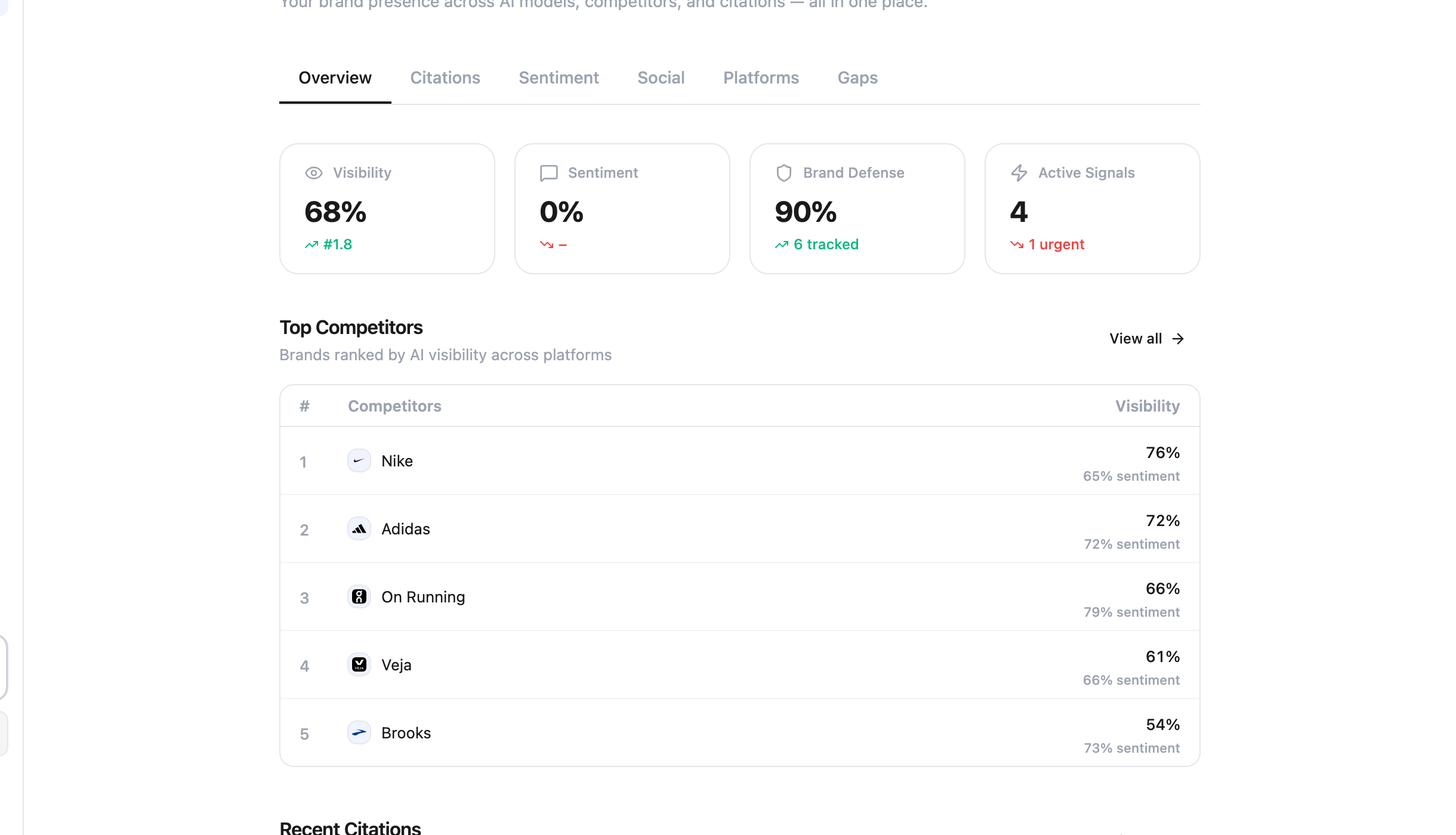The height and width of the screenshot is (835, 1456).
Task: Click the green trend arrow beside #1.8
Action: (311, 245)
